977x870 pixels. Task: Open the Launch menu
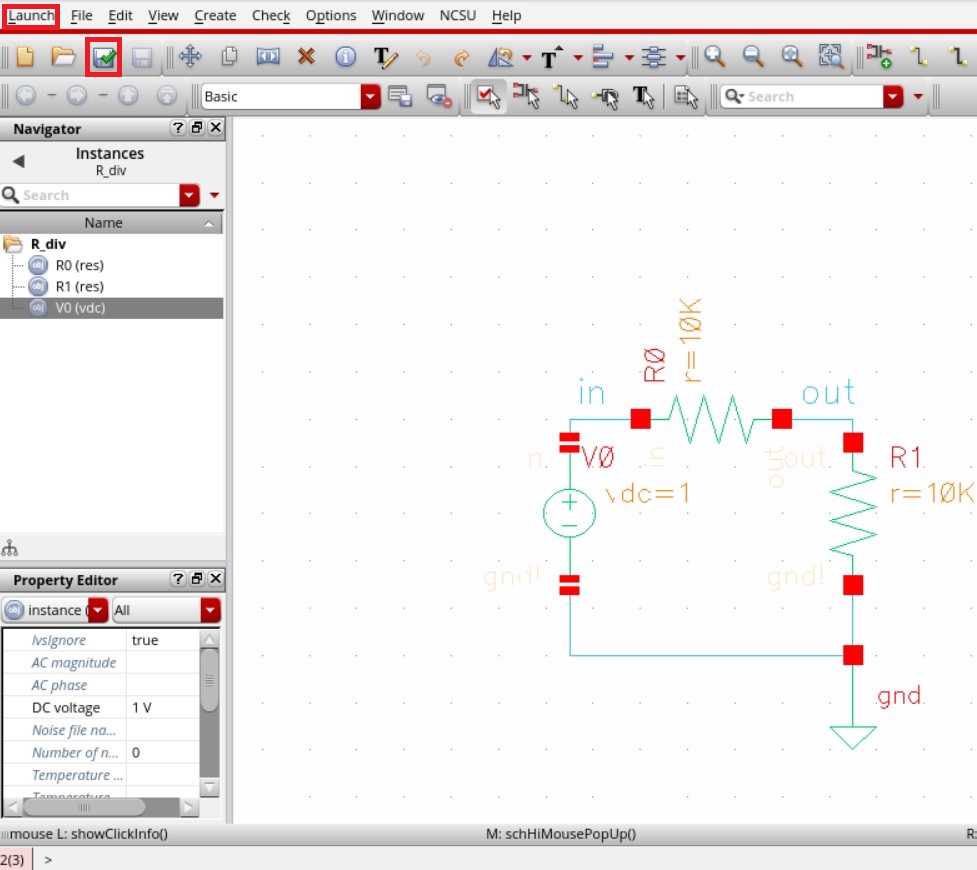[x=31, y=16]
